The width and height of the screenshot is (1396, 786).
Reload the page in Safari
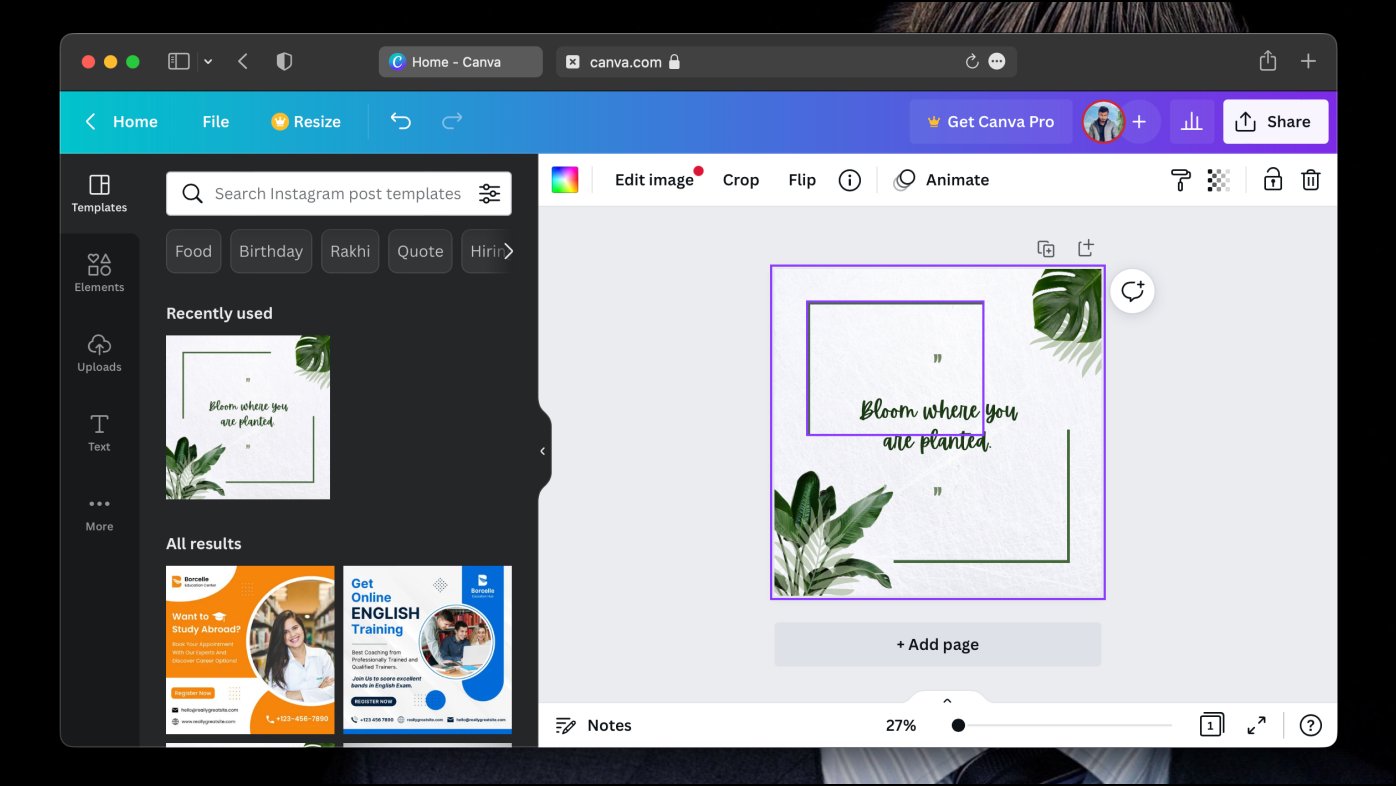pos(972,61)
